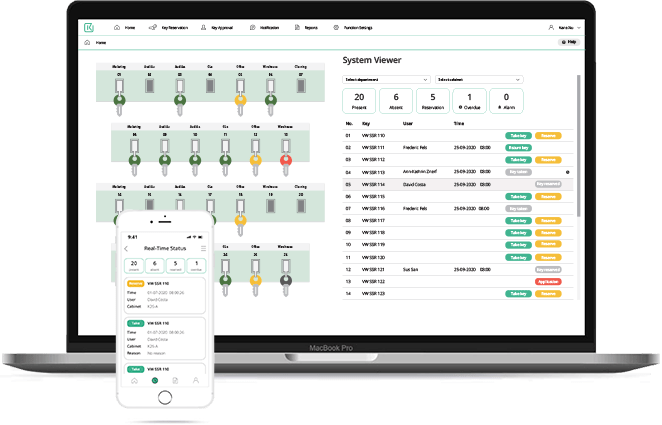Screen dimensions: 662x425
Task: Click the user profile icon in header
Action: (x=551, y=27)
